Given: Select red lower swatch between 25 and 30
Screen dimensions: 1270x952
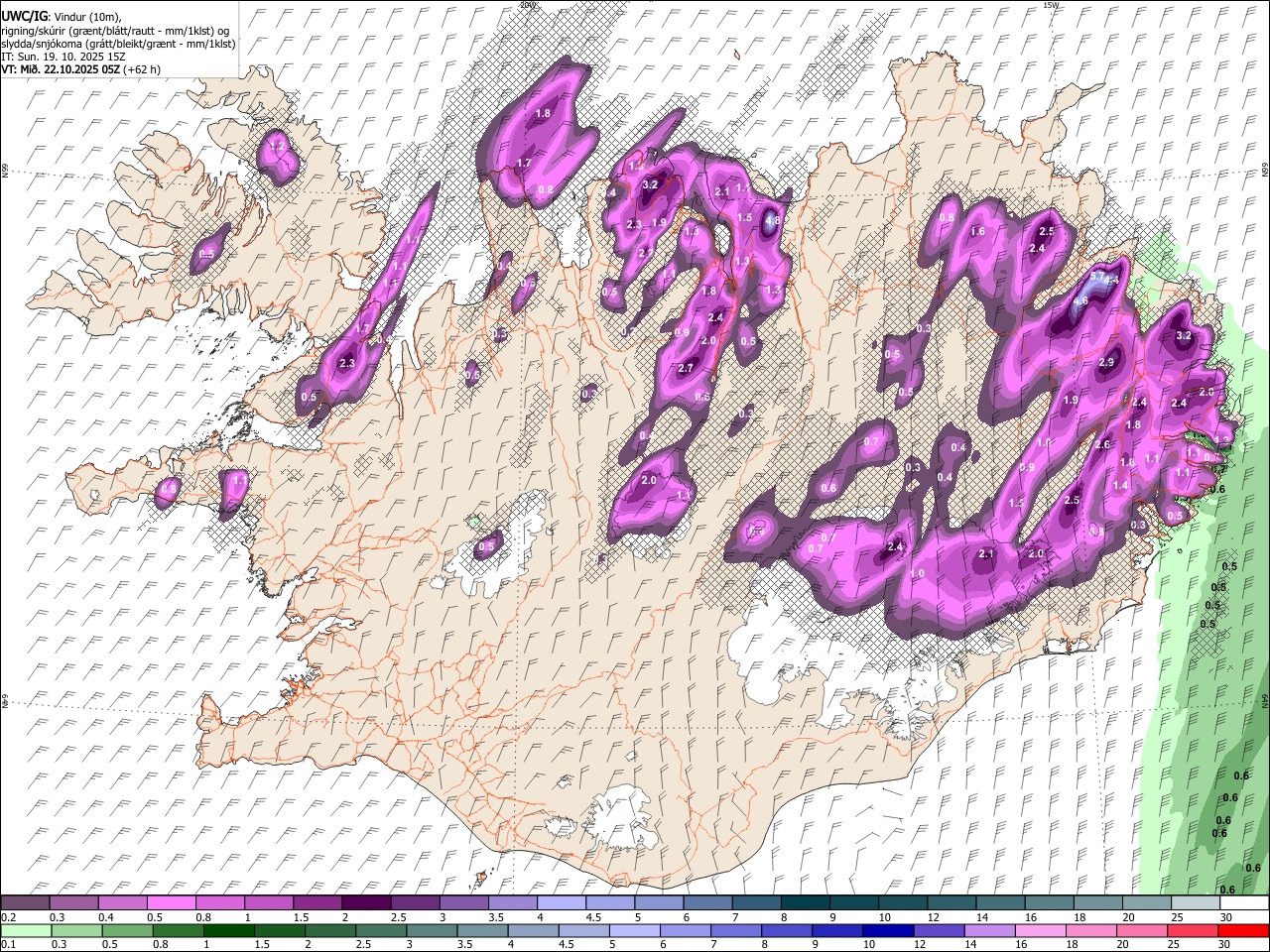Looking at the screenshot, I should pos(1196,930).
